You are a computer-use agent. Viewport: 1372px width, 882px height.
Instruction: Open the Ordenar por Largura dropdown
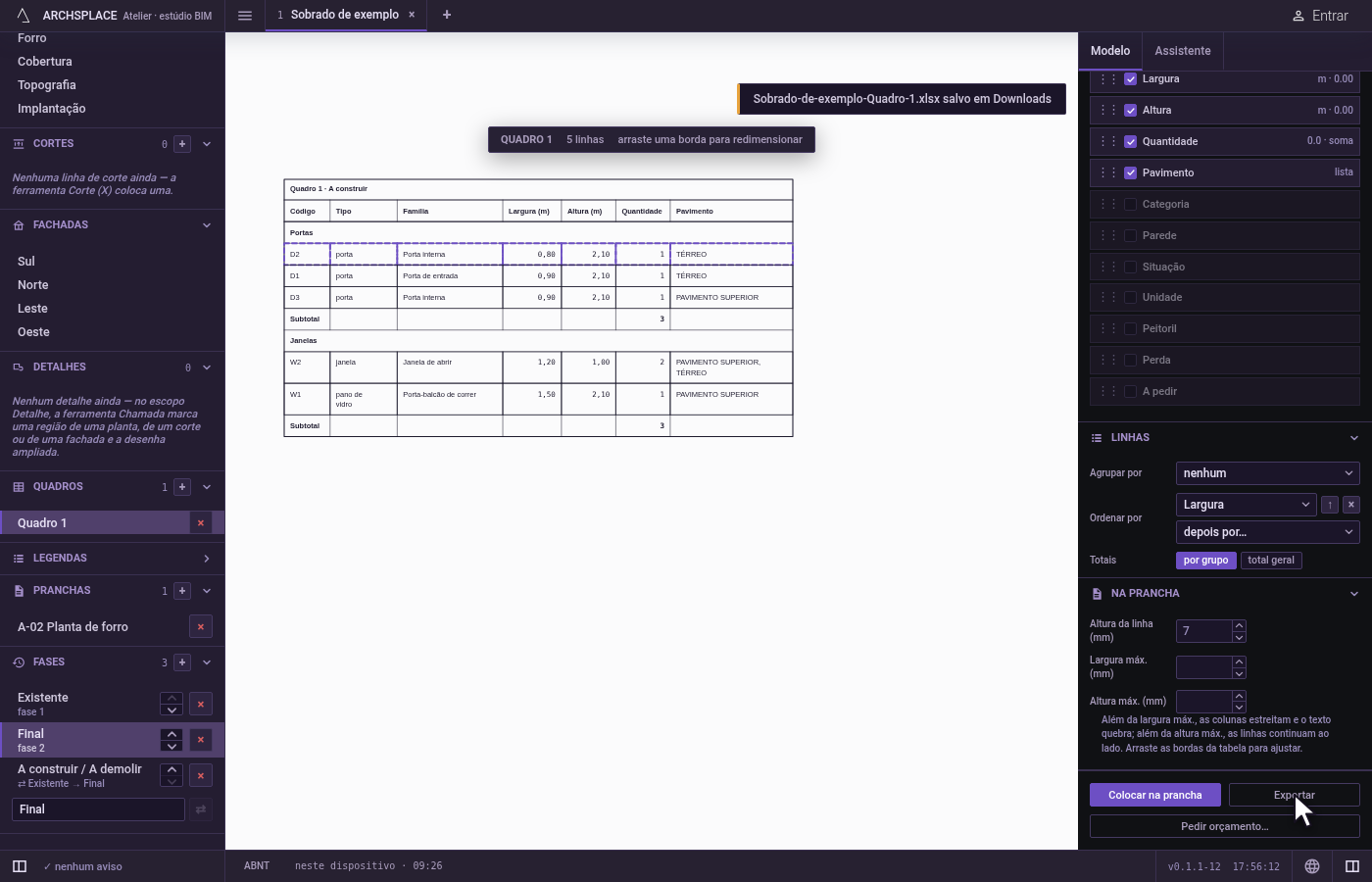[x=1246, y=505]
